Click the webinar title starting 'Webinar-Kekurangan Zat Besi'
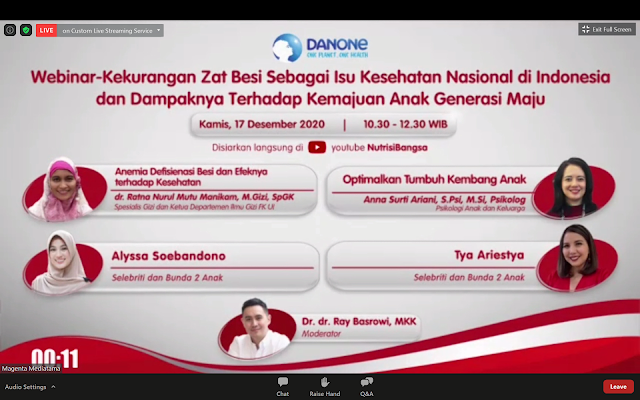The width and height of the screenshot is (640, 400). [x=320, y=88]
